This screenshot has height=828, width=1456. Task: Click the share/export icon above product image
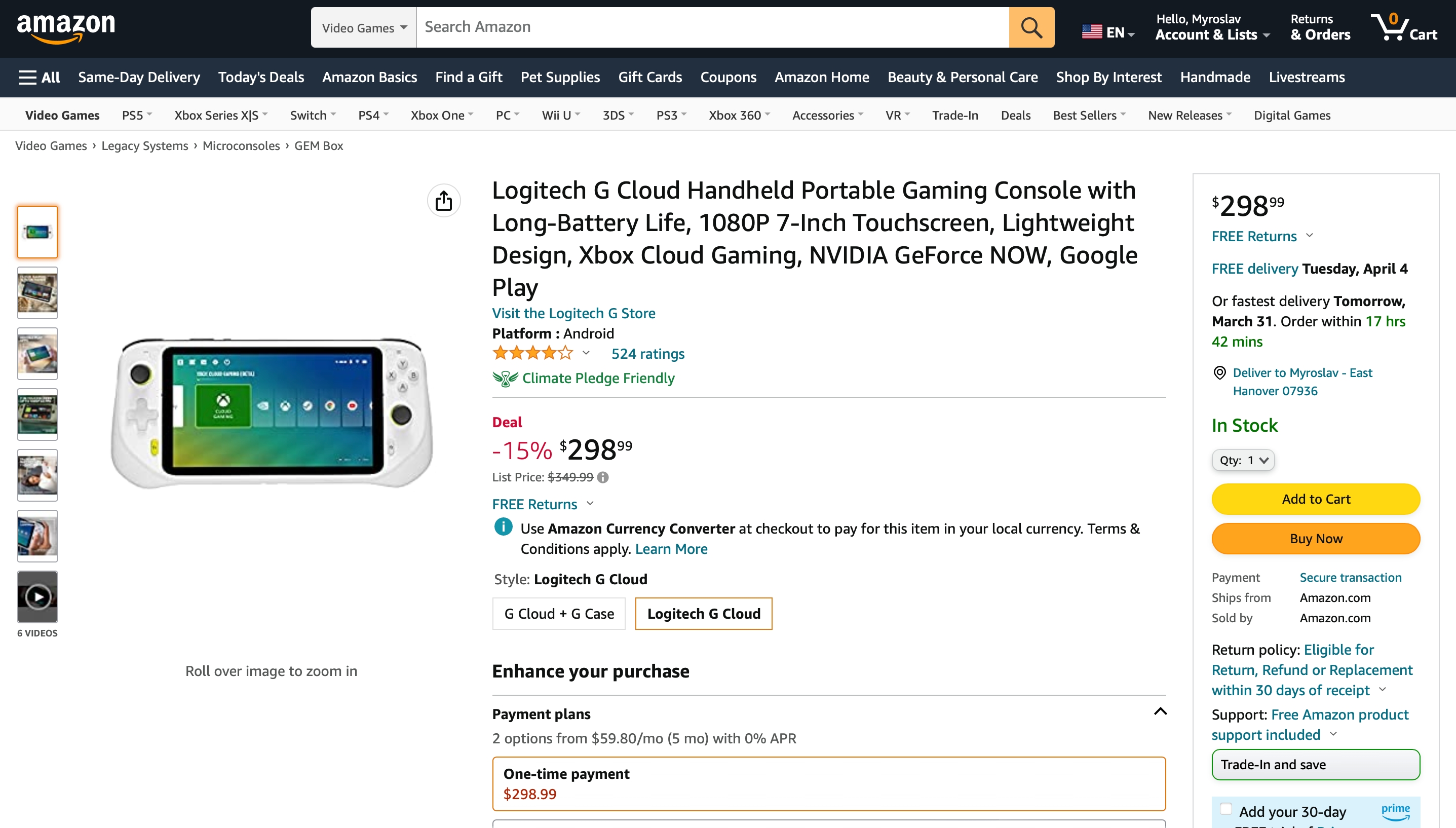[445, 200]
